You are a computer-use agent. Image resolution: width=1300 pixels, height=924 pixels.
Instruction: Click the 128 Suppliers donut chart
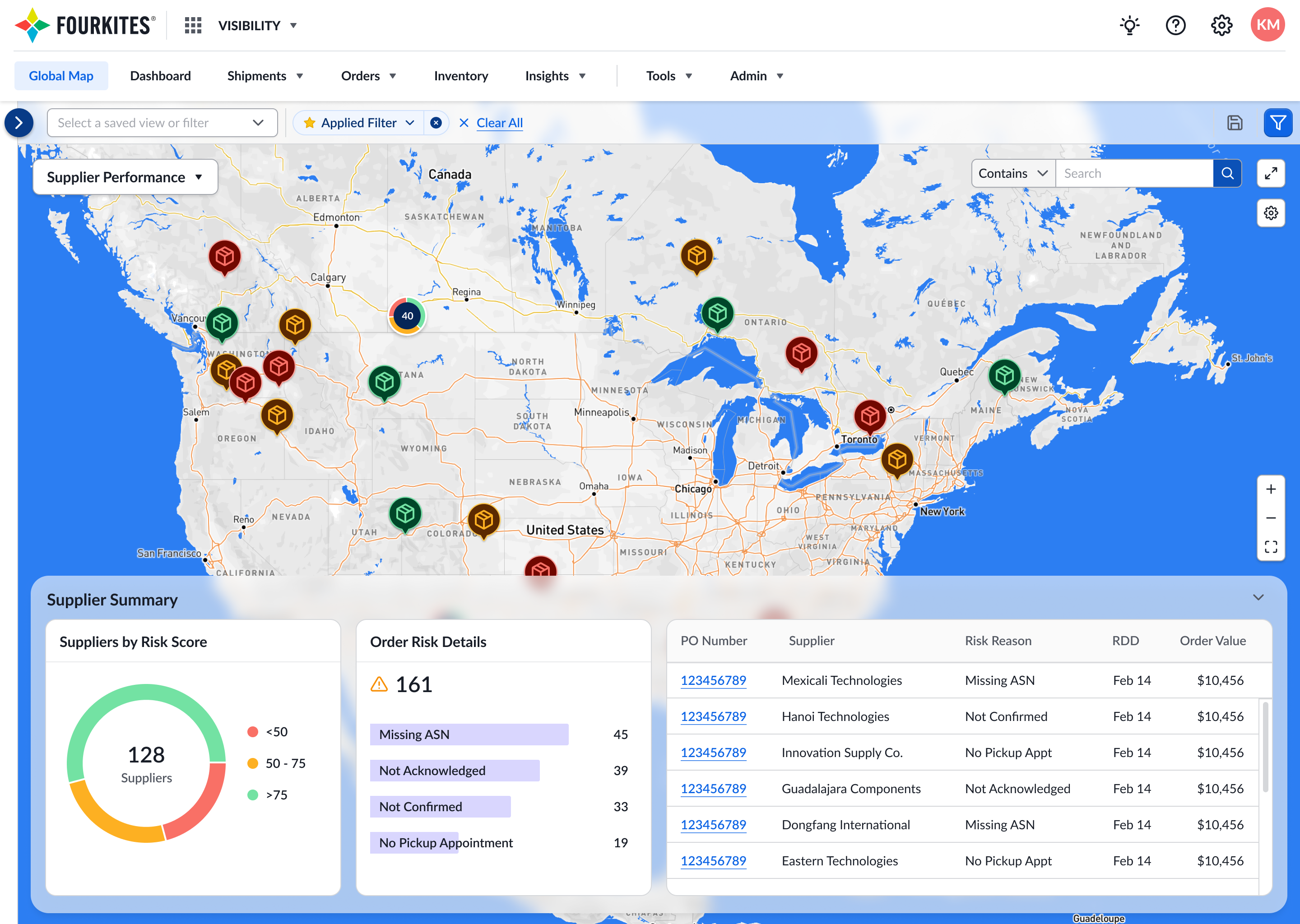pyautogui.click(x=146, y=763)
